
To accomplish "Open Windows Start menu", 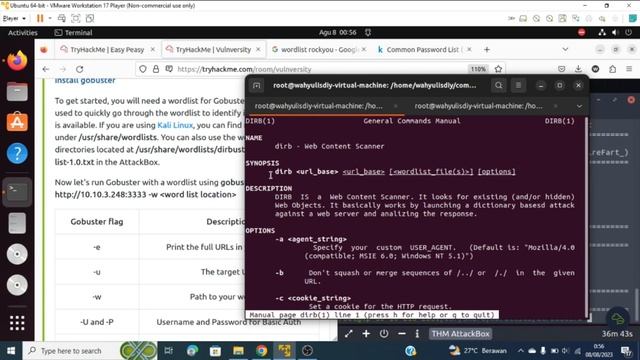I will pyautogui.click(x=11, y=351).
